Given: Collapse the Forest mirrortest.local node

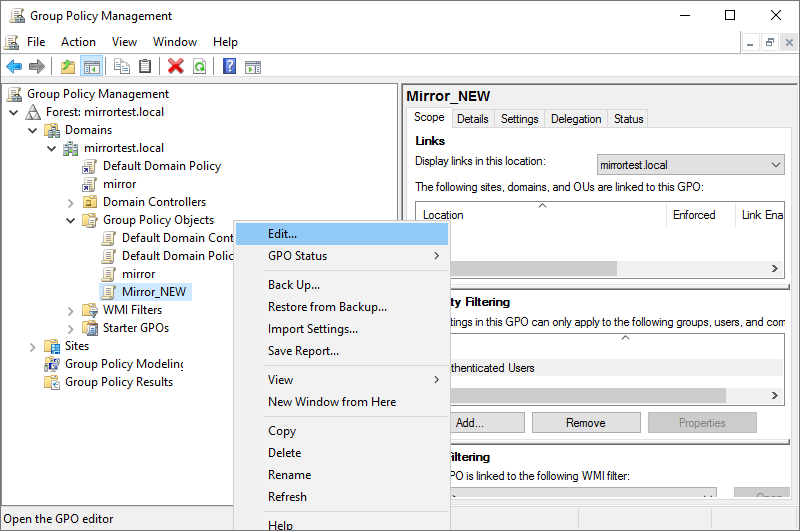Looking at the screenshot, I should pos(14,112).
